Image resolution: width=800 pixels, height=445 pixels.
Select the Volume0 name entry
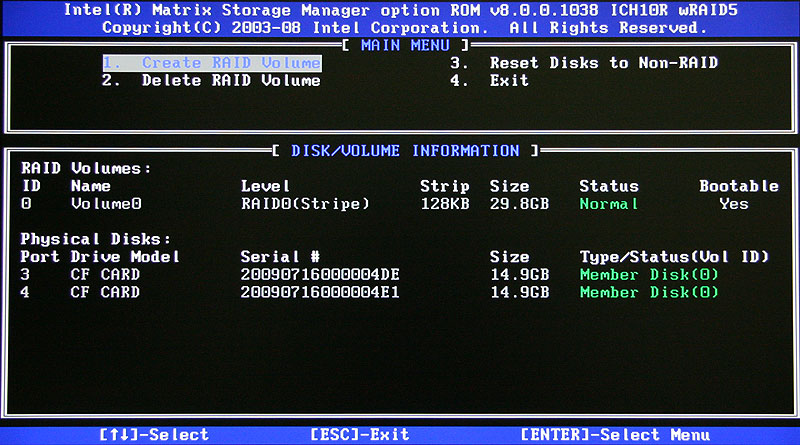(x=106, y=204)
